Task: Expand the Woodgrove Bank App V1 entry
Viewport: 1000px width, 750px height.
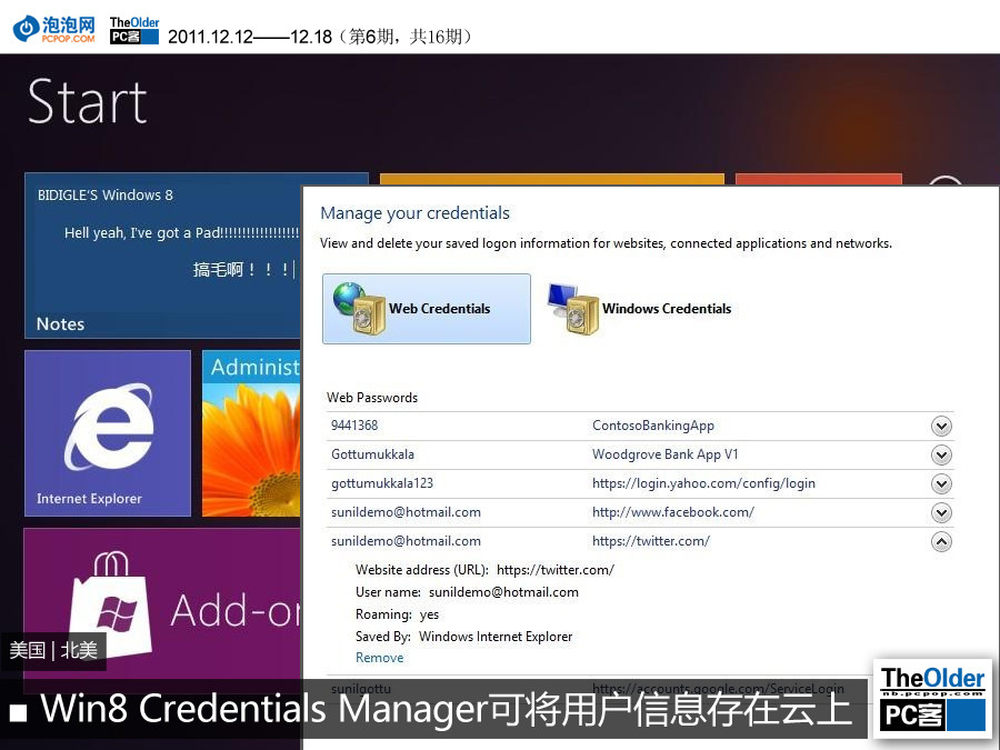Action: coord(941,455)
